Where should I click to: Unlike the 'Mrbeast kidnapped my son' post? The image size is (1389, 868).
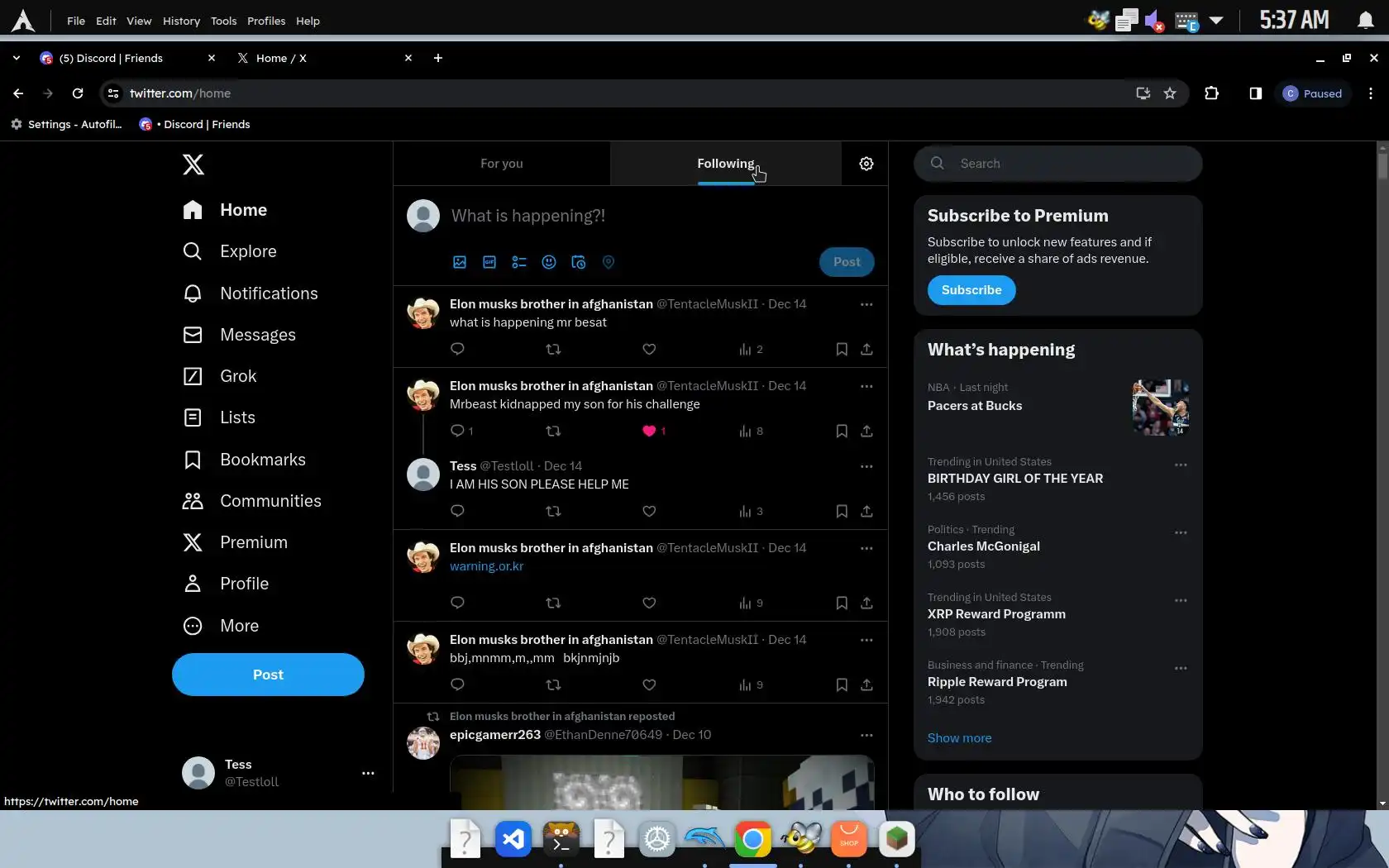pyautogui.click(x=649, y=431)
